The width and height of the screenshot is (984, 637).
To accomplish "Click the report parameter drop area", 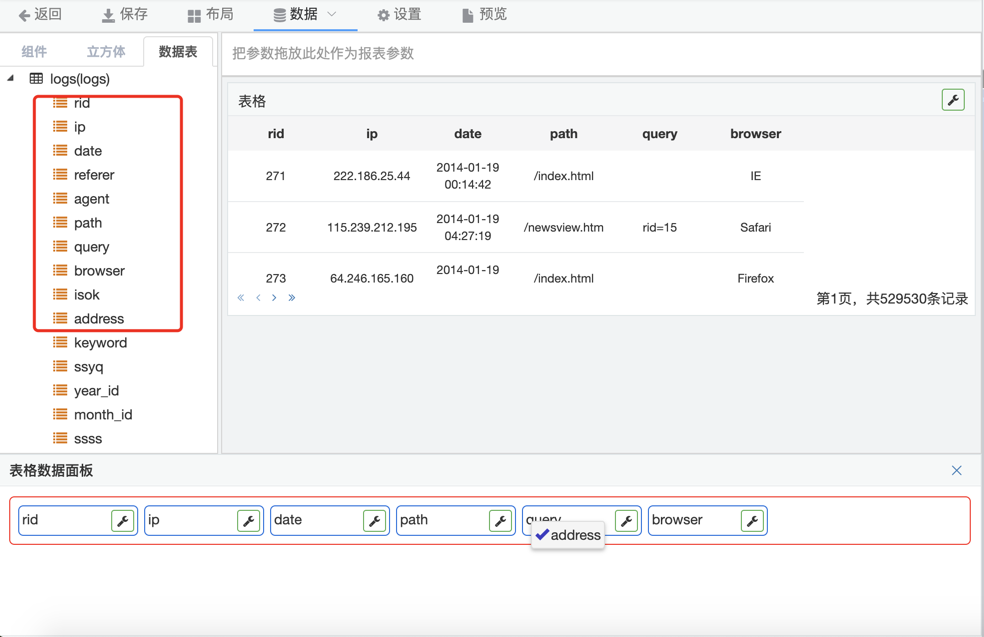I will pyautogui.click(x=600, y=54).
